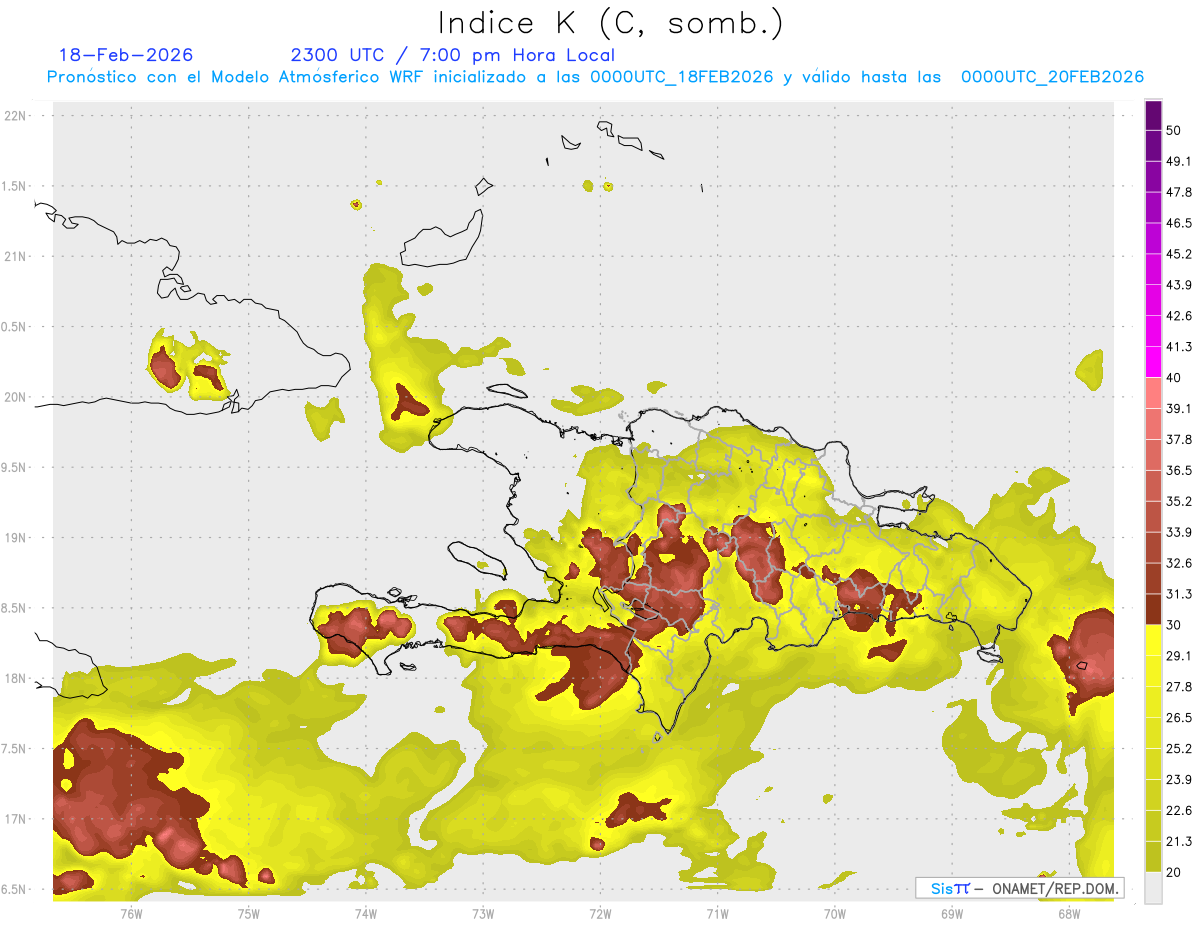Click the "68W" longitude label

point(1069,914)
